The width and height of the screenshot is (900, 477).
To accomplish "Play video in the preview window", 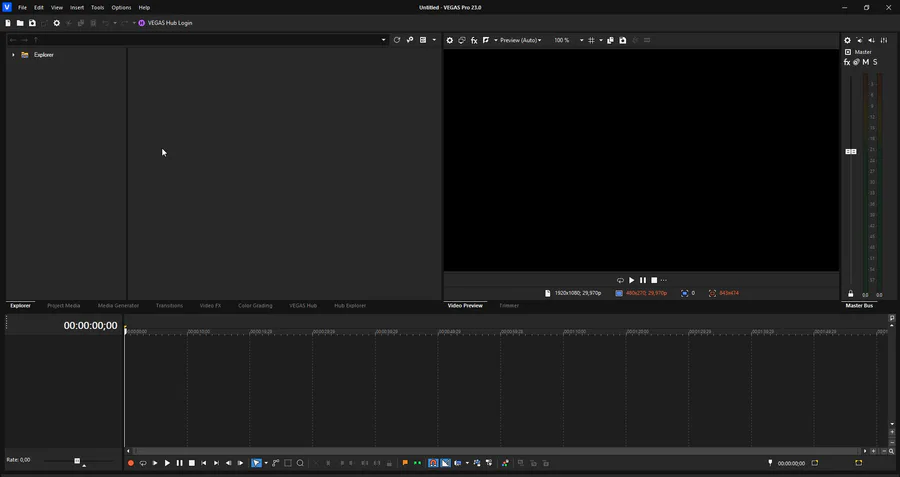I will click(632, 281).
